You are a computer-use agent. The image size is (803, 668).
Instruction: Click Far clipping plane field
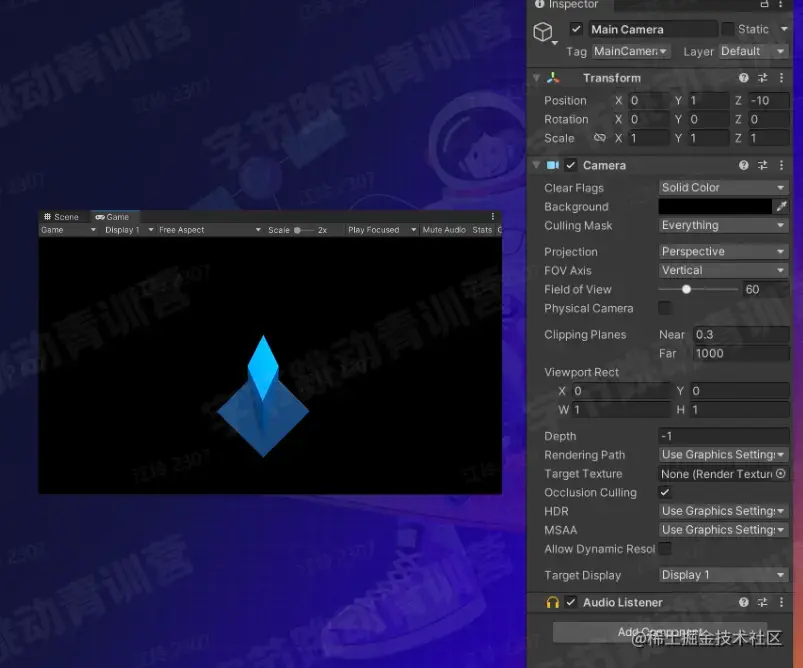click(741, 353)
